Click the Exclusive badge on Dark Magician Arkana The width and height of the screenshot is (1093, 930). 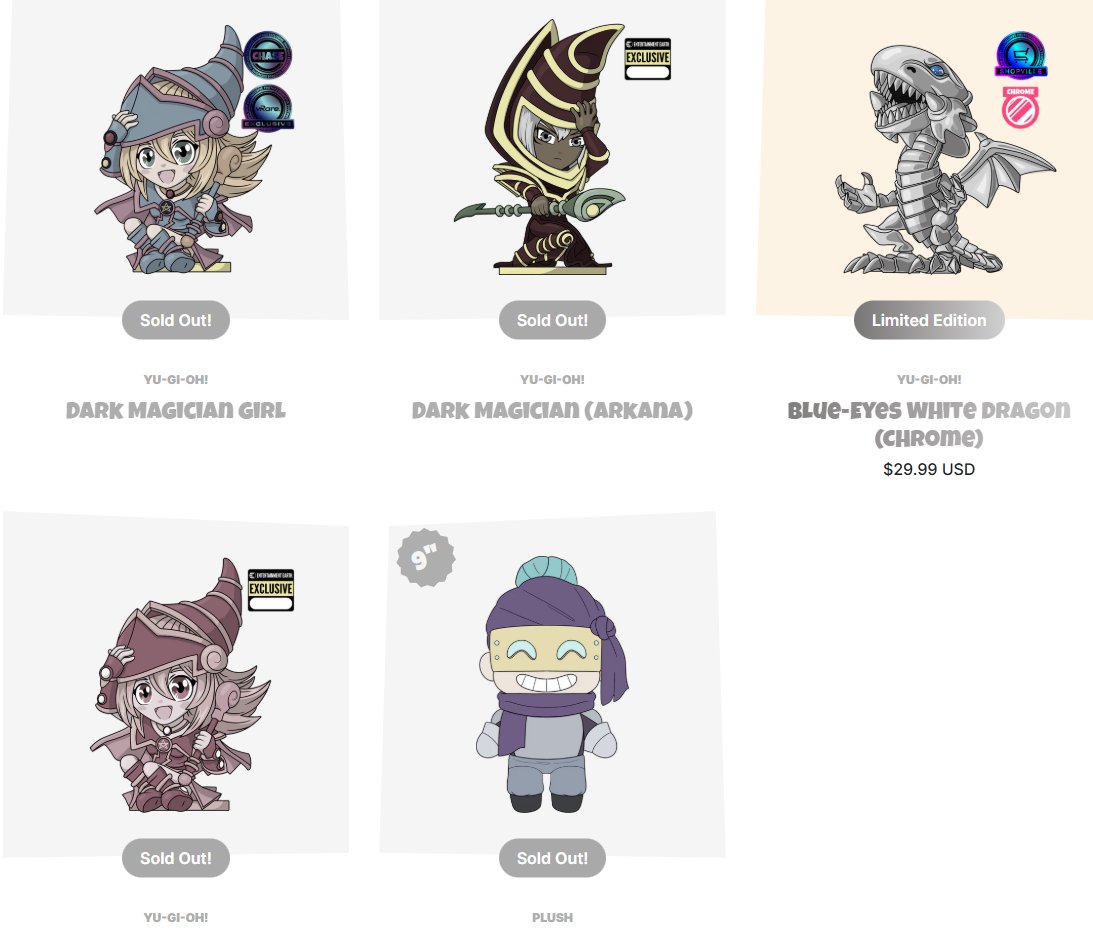click(648, 59)
